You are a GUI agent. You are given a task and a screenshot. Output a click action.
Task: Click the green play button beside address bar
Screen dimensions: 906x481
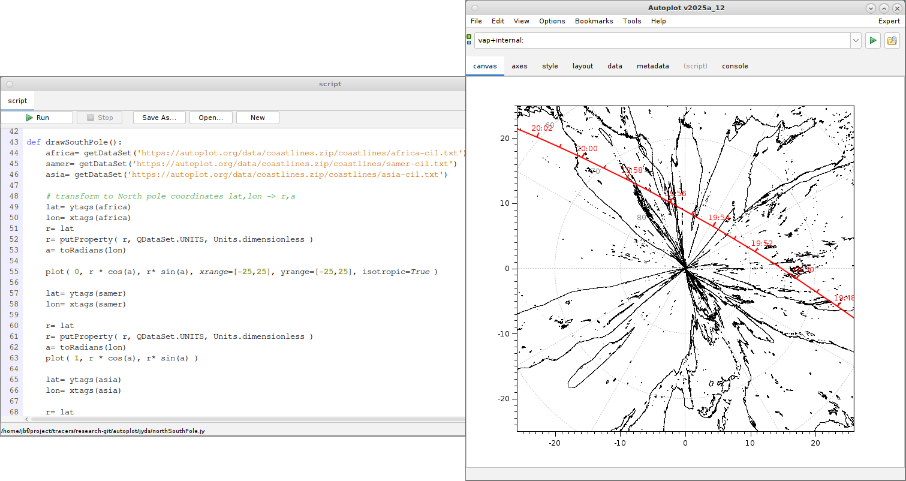873,40
